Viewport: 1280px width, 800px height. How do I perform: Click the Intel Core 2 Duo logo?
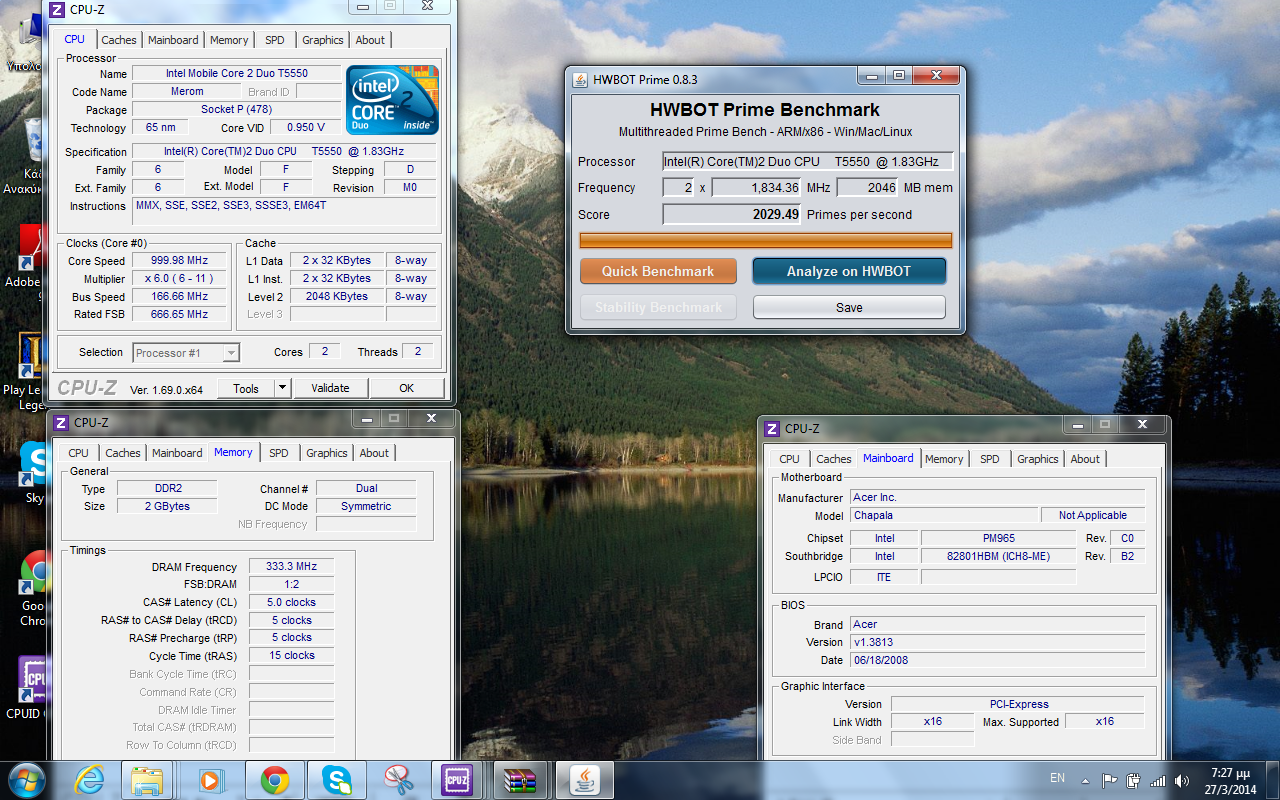point(392,100)
